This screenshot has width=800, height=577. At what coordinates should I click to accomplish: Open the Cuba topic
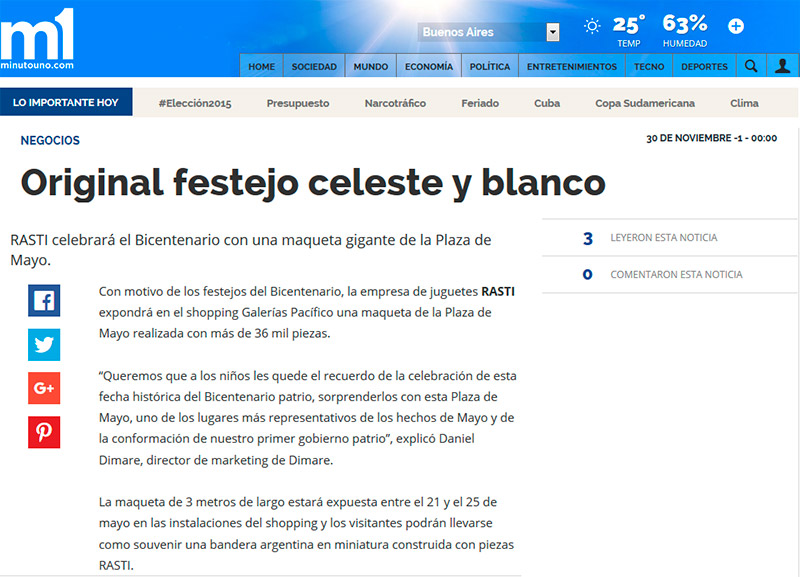(x=547, y=104)
